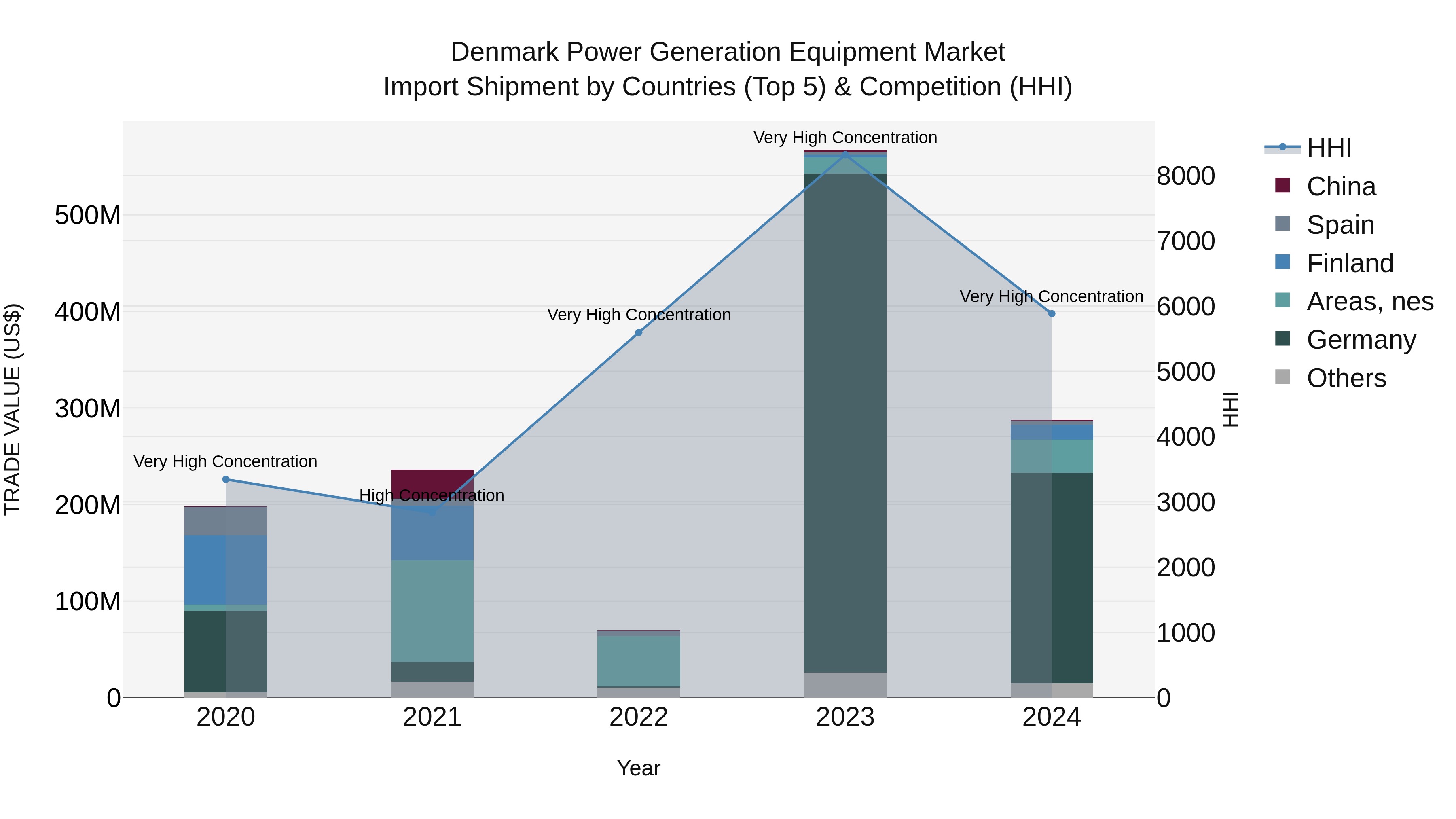This screenshot has height=819, width=1456.
Task: Click the China maroon color swatch
Action: 1282,185
